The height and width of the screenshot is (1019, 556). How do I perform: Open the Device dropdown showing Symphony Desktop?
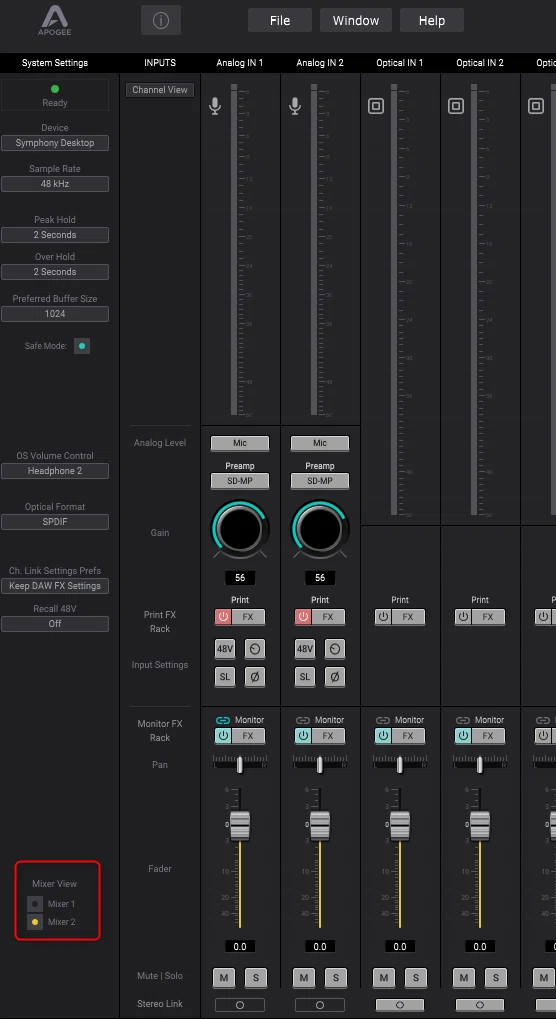pos(55,143)
